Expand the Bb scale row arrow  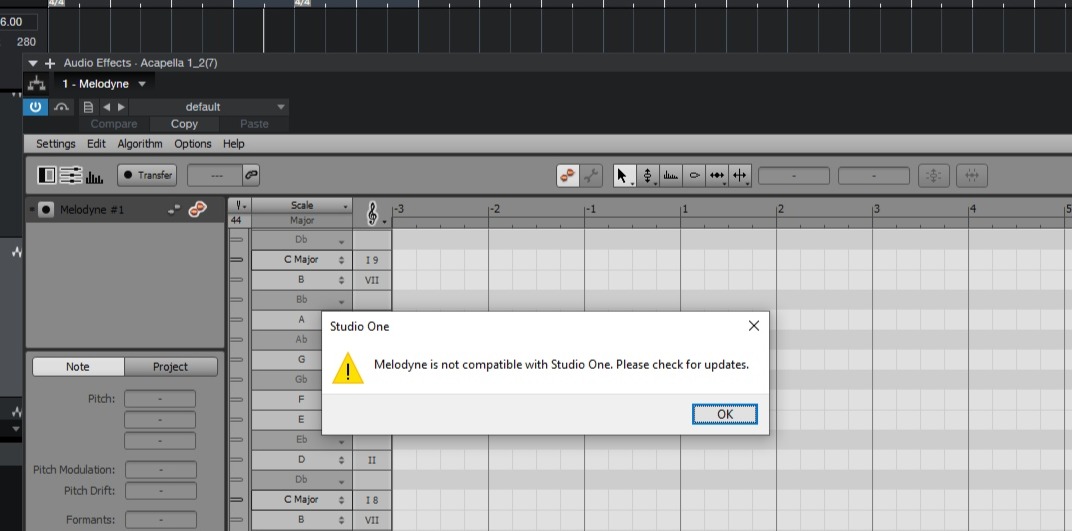pyautogui.click(x=341, y=300)
